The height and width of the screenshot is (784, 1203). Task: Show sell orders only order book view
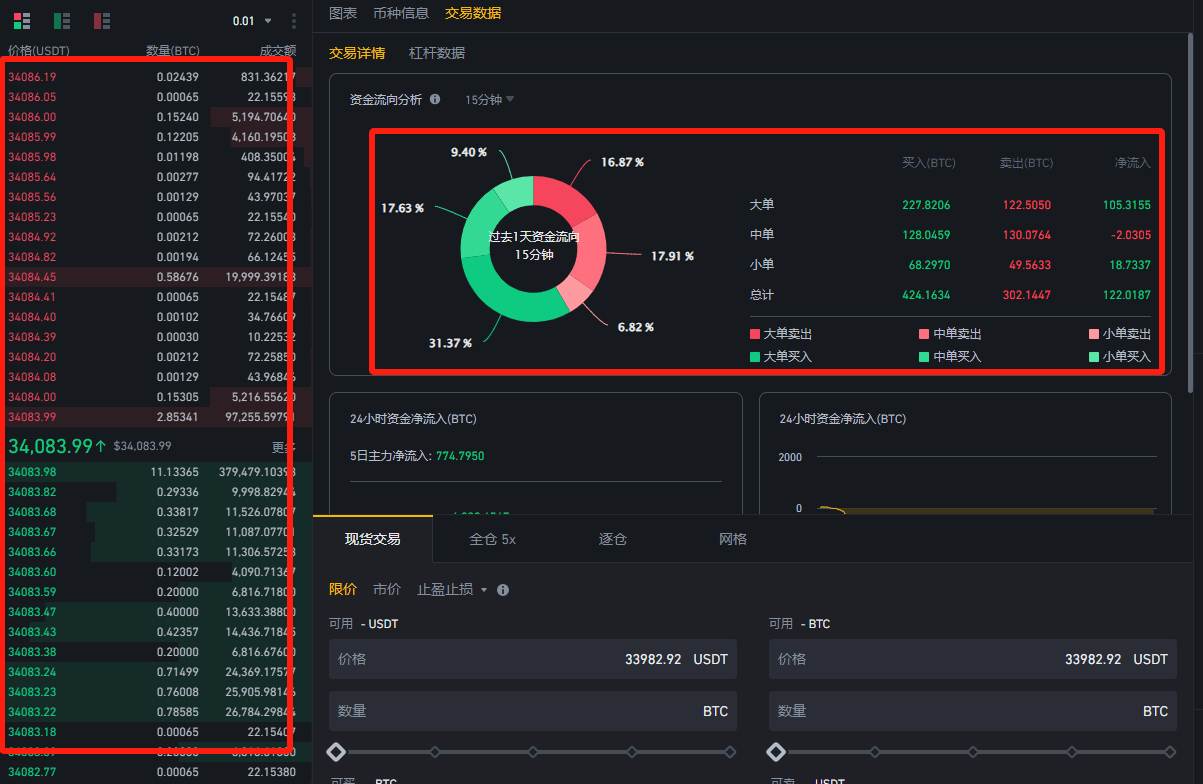point(101,21)
